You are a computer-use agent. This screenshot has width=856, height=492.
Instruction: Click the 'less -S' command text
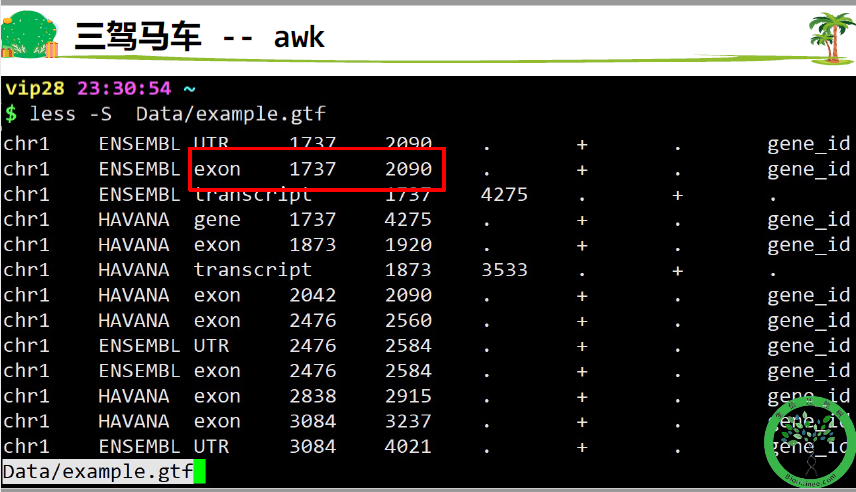click(70, 114)
